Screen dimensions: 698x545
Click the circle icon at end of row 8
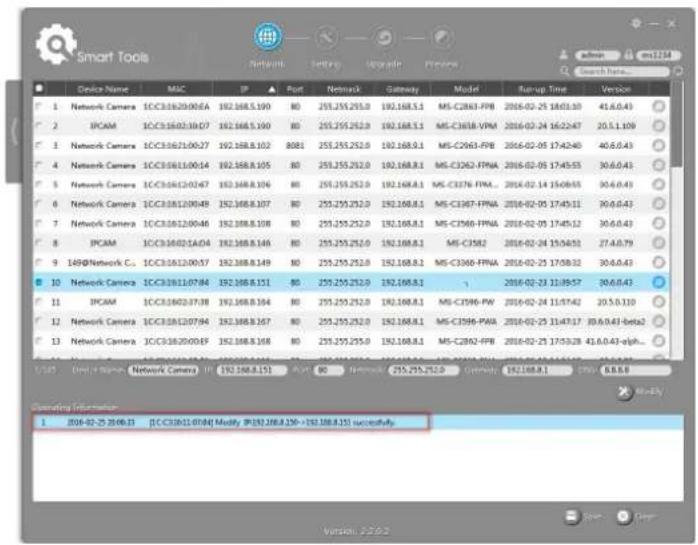[x=659, y=243]
